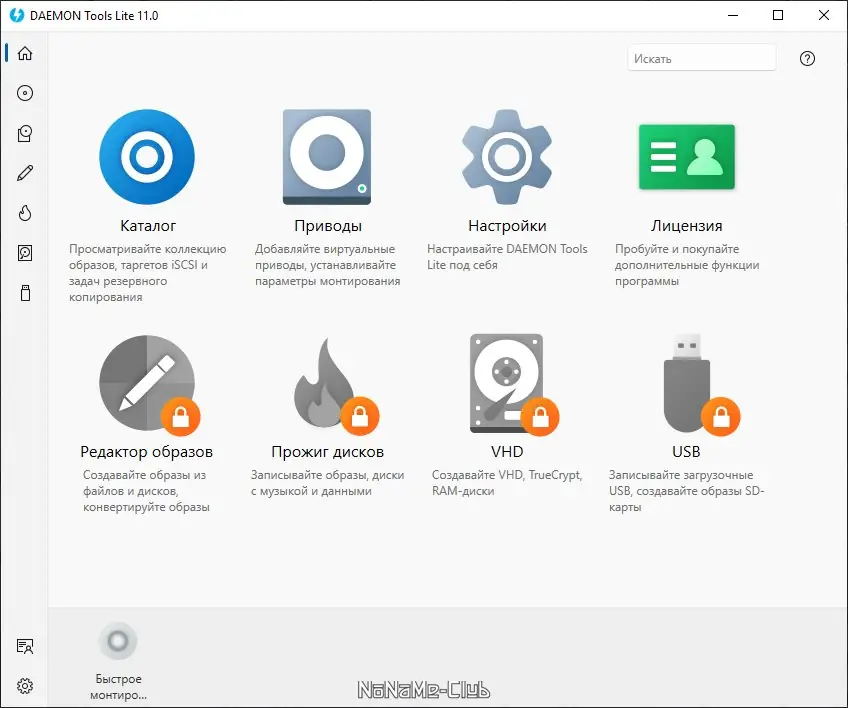Open the Home sidebar icon
This screenshot has height=708, width=848.
click(25, 53)
